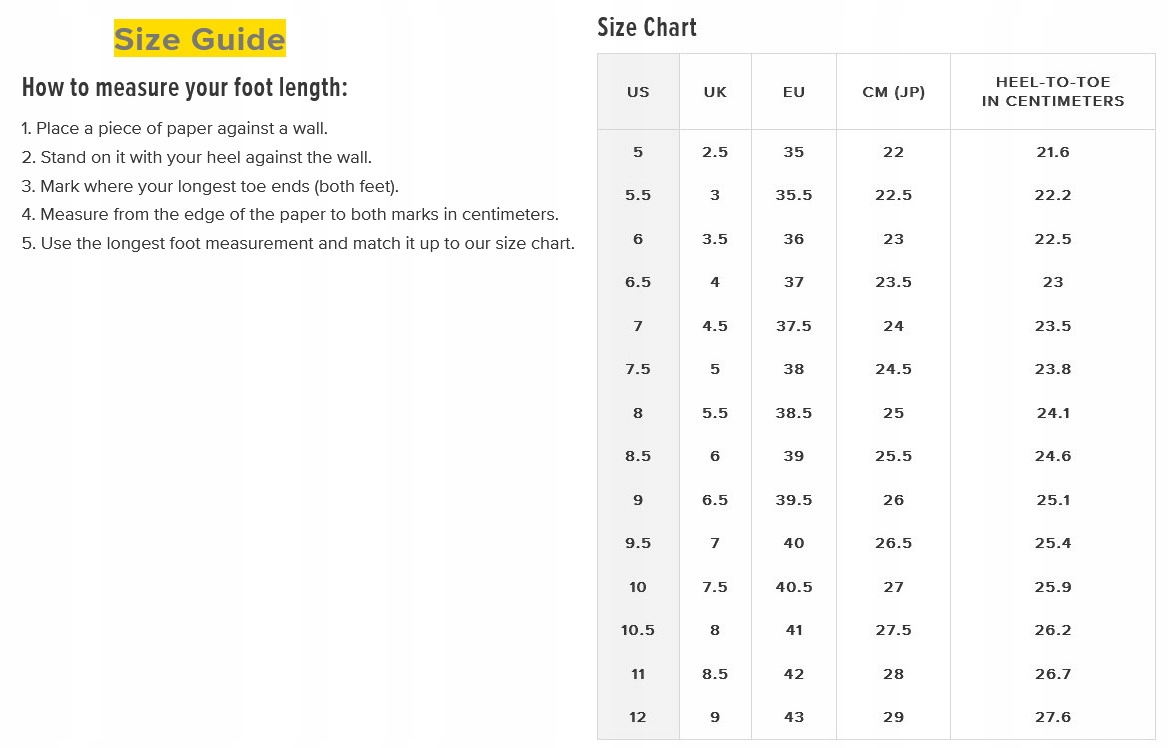Click the "How to measure your foot length" heading
The width and height of the screenshot is (1168, 748).
pyautogui.click(x=185, y=88)
